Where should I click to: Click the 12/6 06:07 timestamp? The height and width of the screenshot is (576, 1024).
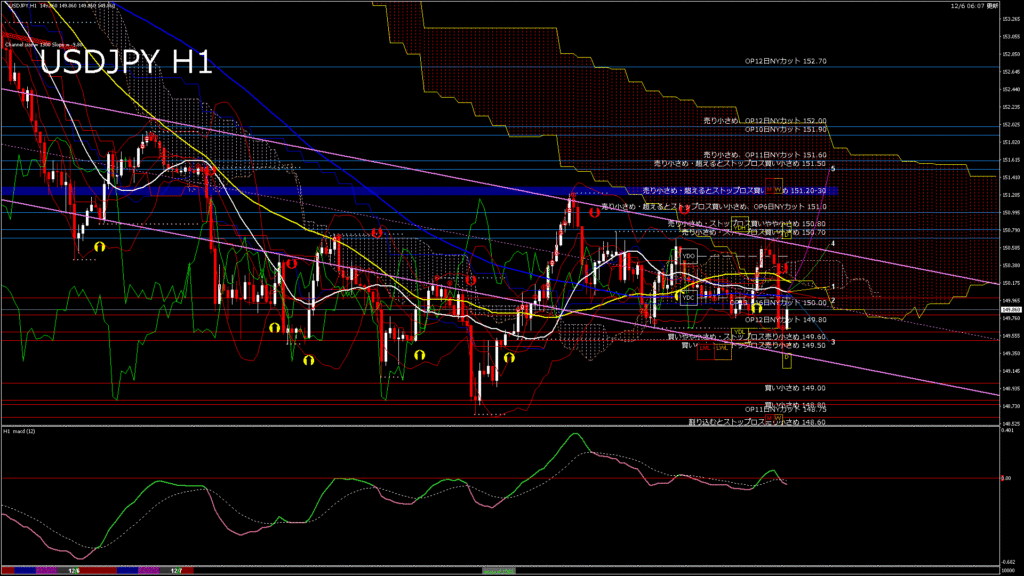pyautogui.click(x=974, y=6)
